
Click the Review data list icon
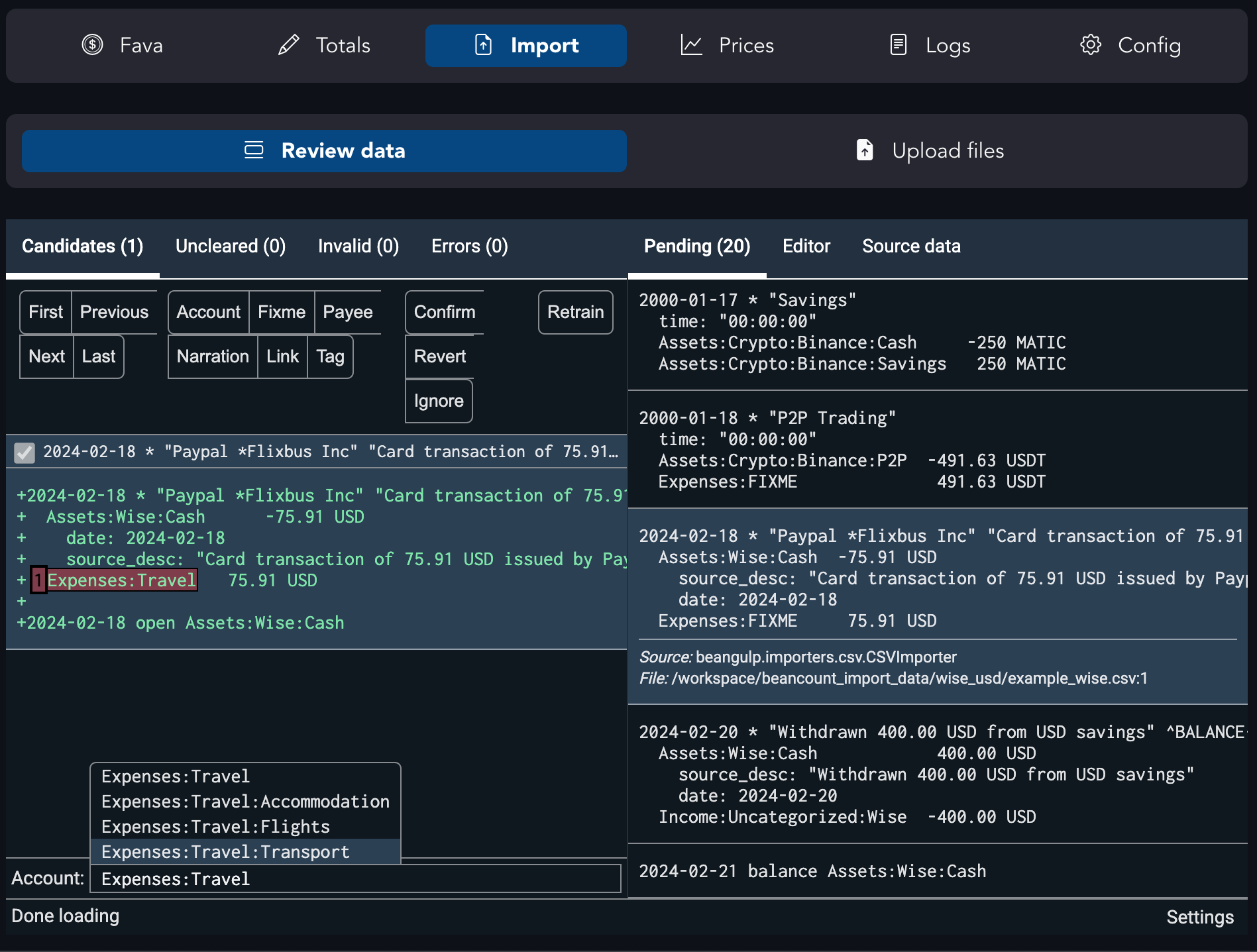coord(254,150)
